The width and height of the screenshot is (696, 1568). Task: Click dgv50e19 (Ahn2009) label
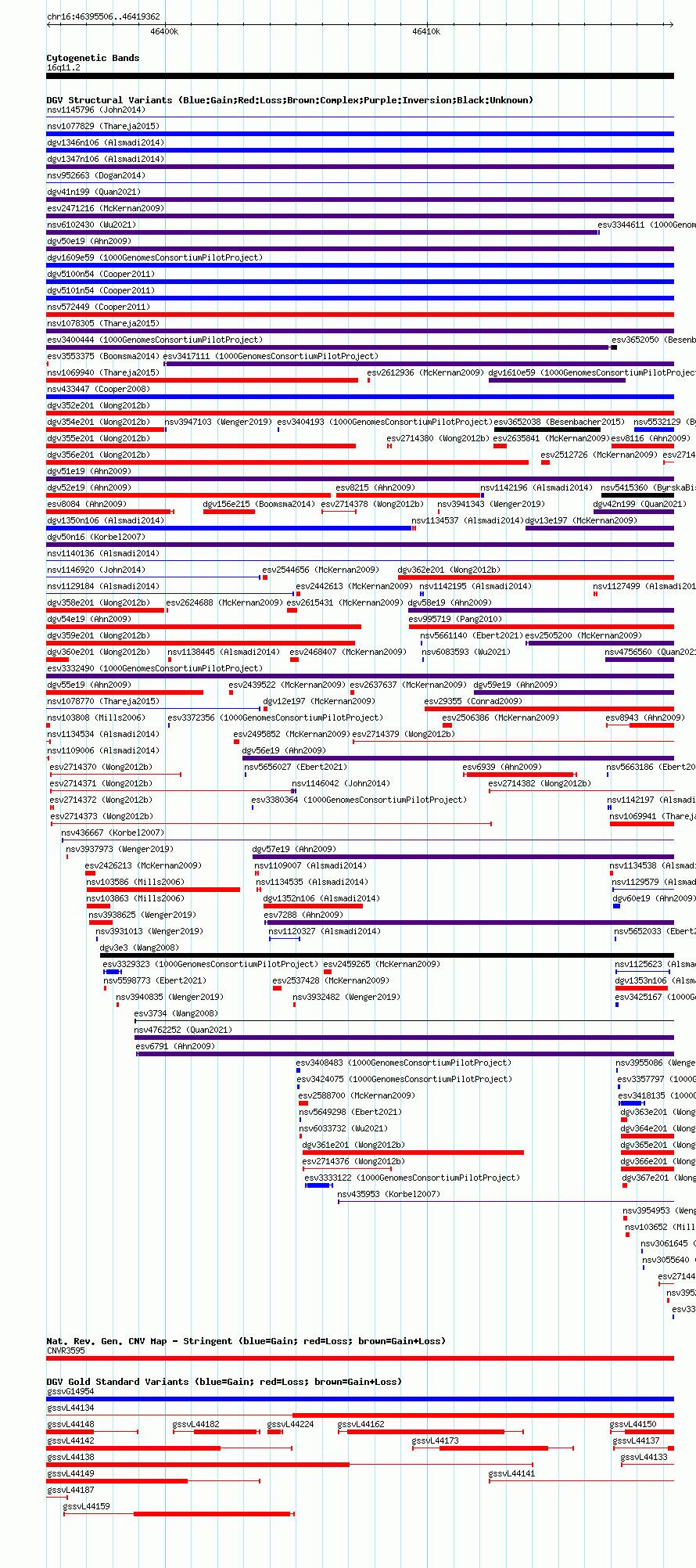[x=89, y=241]
